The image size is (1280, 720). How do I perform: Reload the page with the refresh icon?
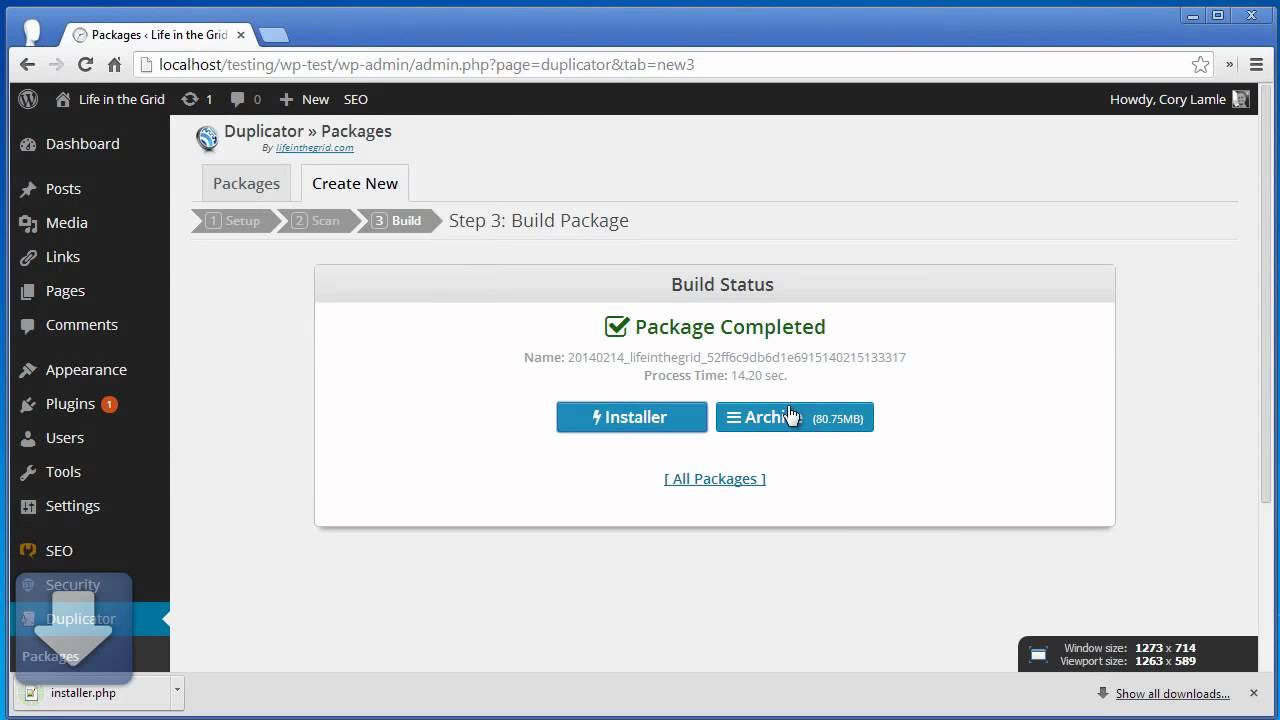tap(85, 64)
